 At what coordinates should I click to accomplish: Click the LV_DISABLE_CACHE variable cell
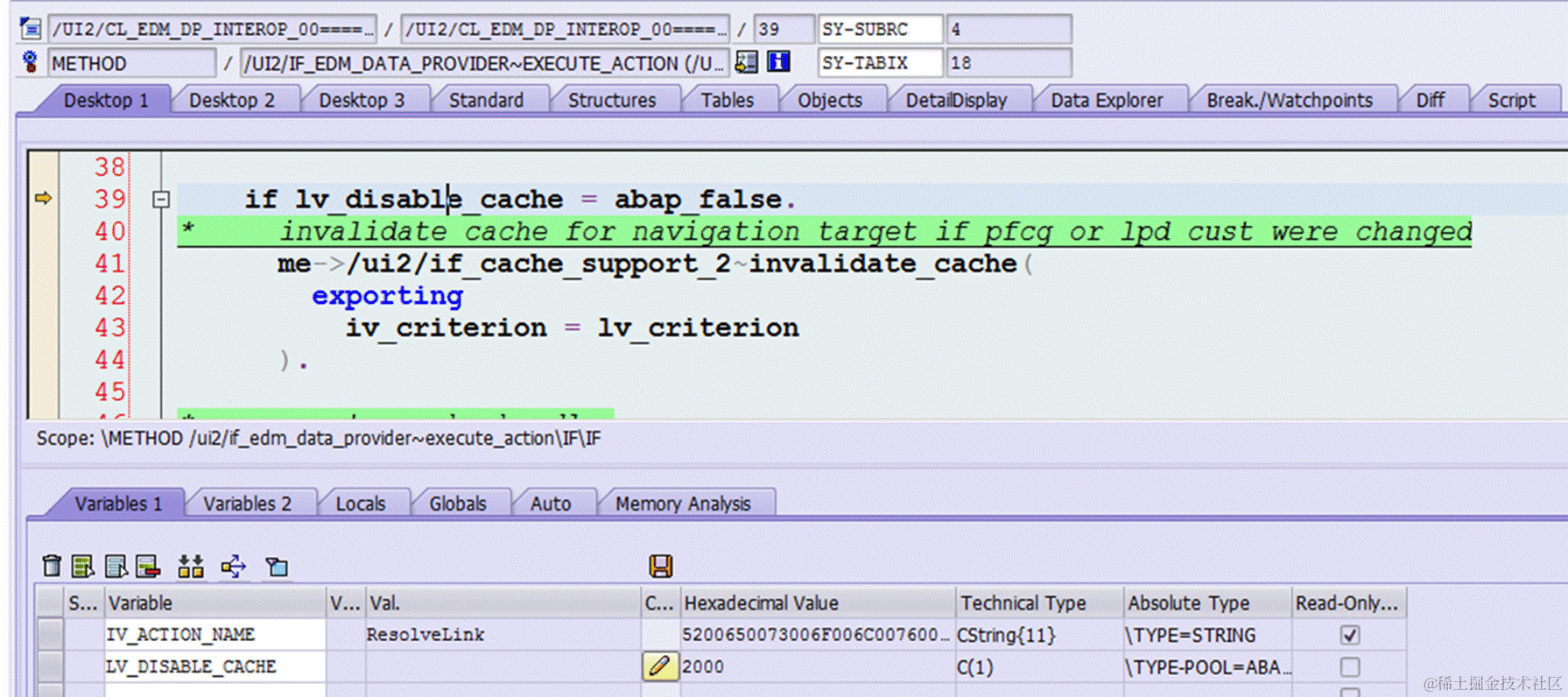pos(214,667)
